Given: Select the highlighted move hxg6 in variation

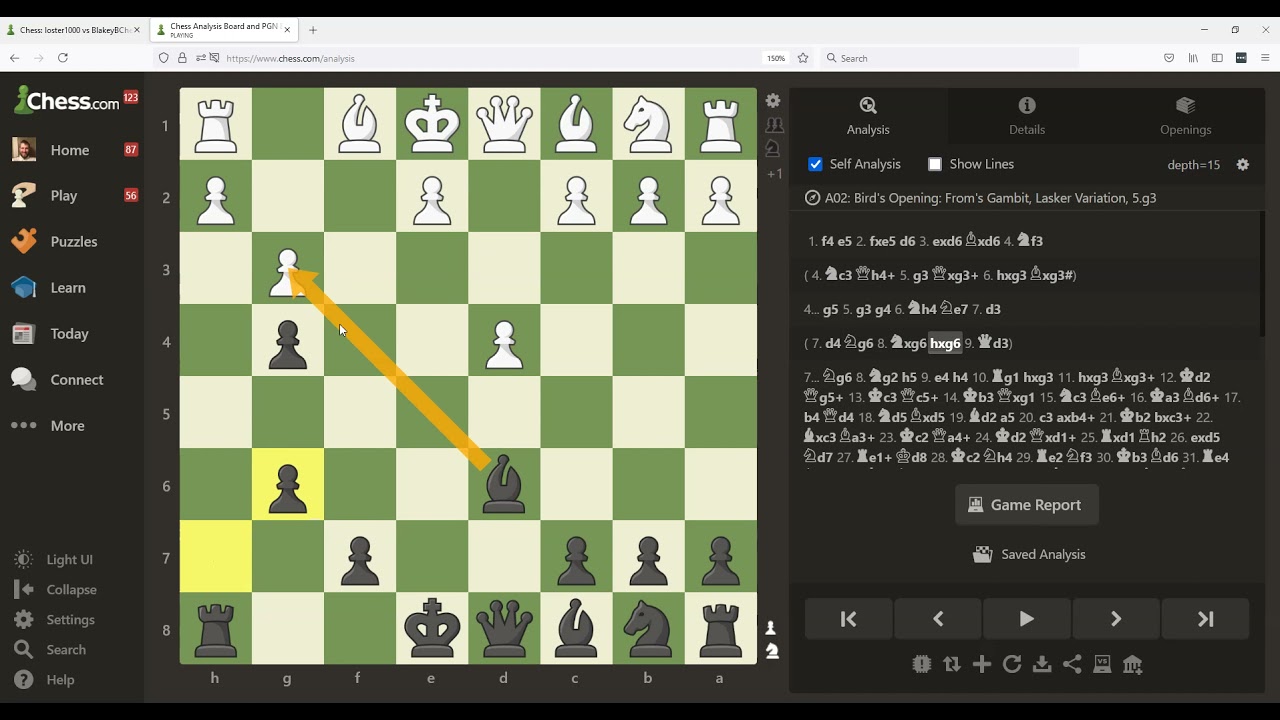Looking at the screenshot, I should [945, 343].
